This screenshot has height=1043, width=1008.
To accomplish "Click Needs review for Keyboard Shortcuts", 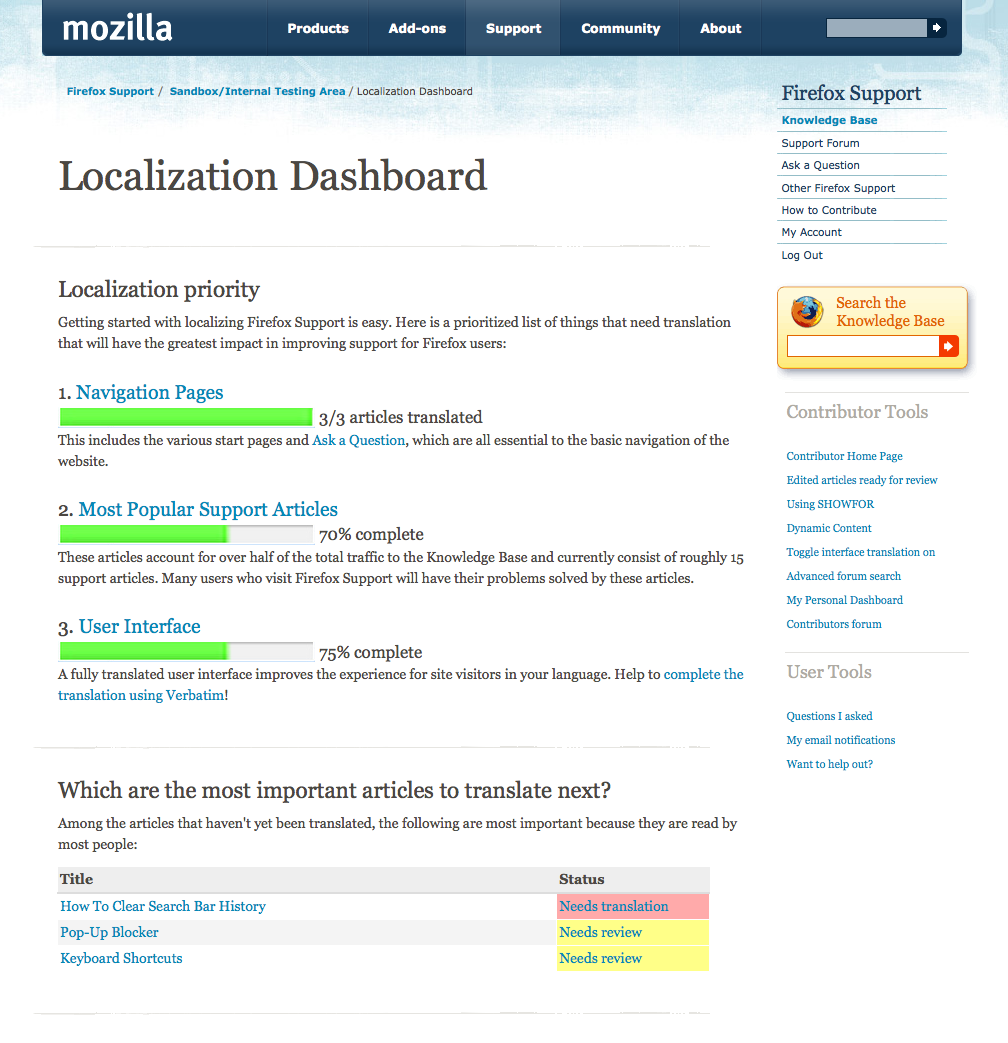I will coord(600,959).
